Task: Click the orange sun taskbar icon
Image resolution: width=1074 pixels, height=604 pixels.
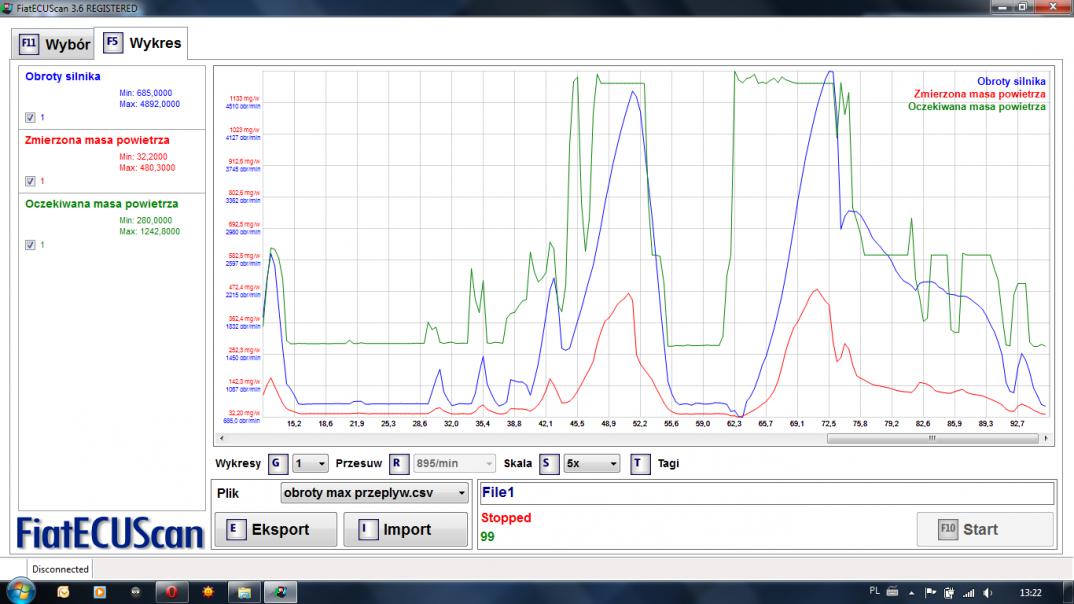Action: (x=208, y=592)
